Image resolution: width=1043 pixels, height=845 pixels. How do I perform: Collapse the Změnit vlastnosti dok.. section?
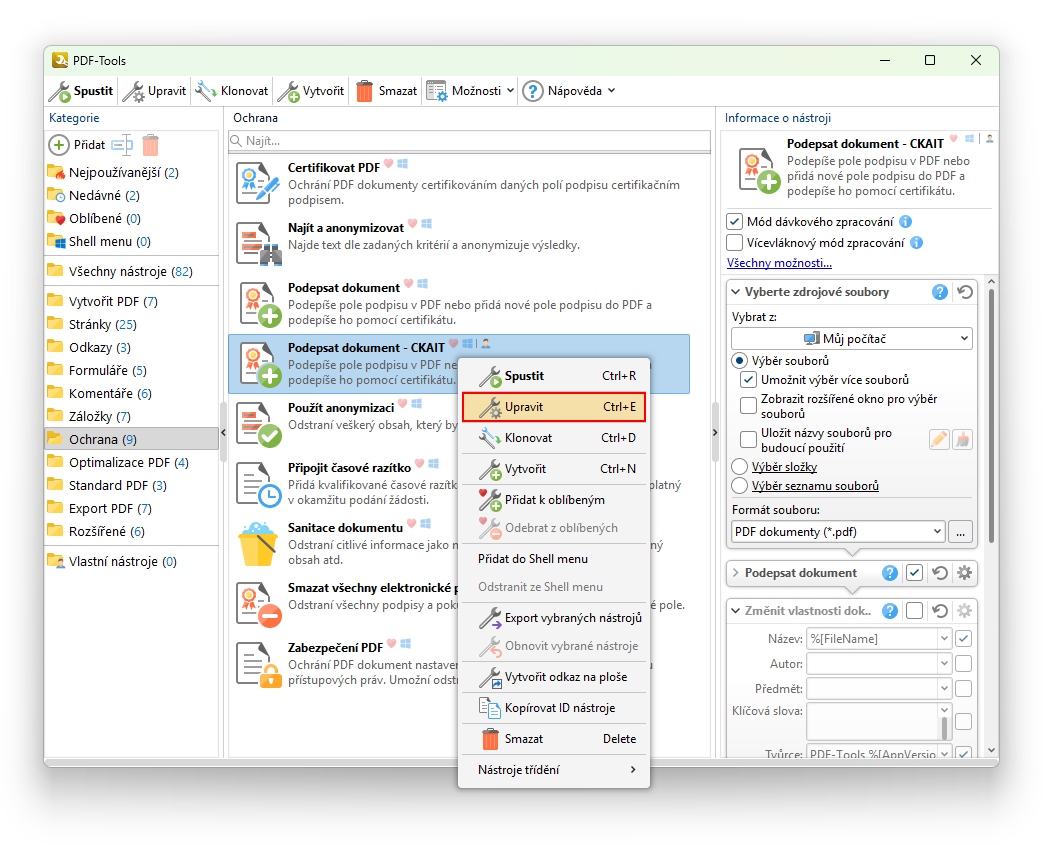(736, 611)
